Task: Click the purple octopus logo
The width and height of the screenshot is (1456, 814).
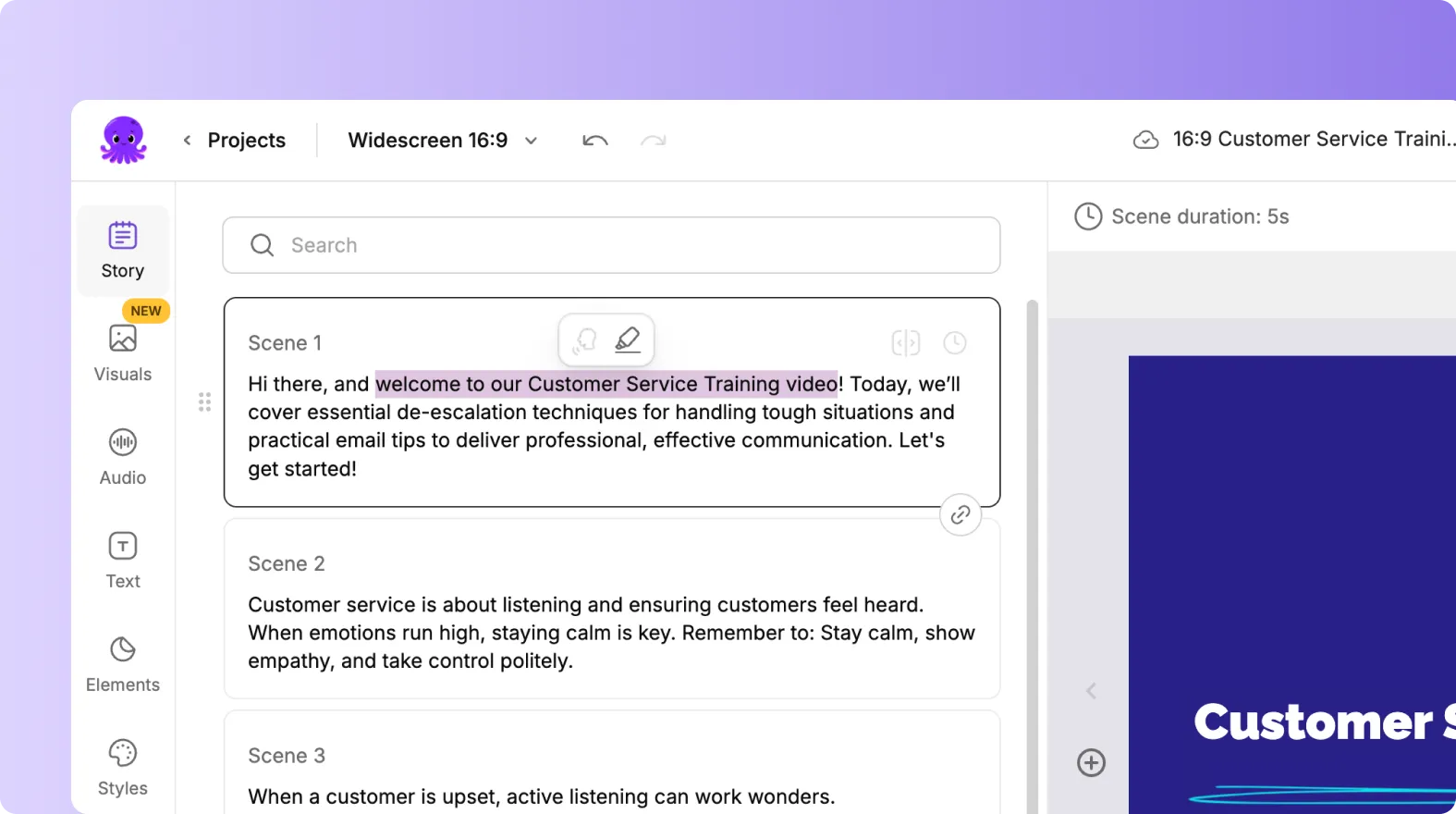Action: click(x=123, y=140)
